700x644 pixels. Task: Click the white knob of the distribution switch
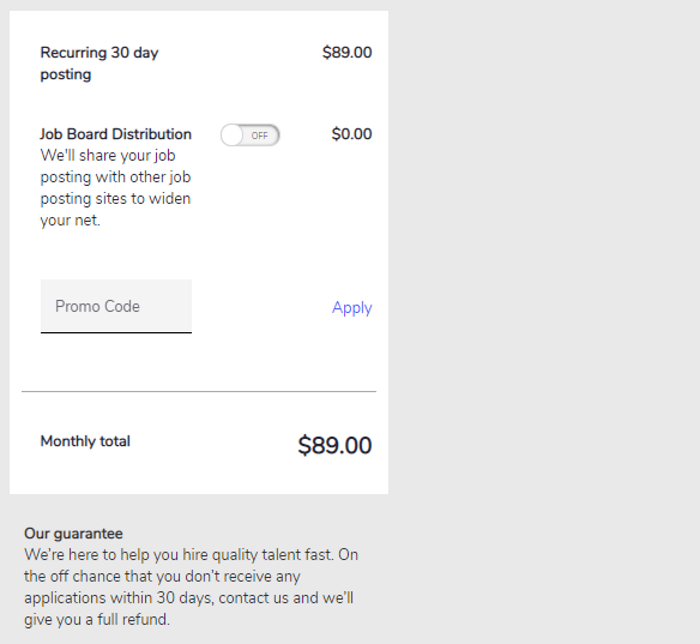[232, 135]
